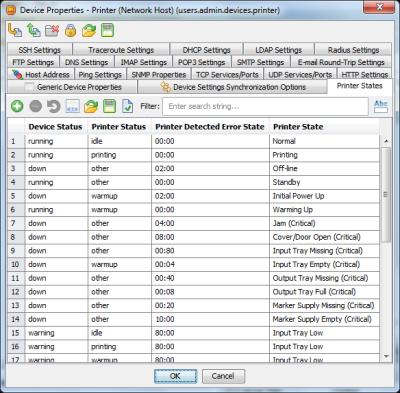Screen dimensions: 400x393
Task: Click the Printer Detected Error State column header
Action: (210, 127)
